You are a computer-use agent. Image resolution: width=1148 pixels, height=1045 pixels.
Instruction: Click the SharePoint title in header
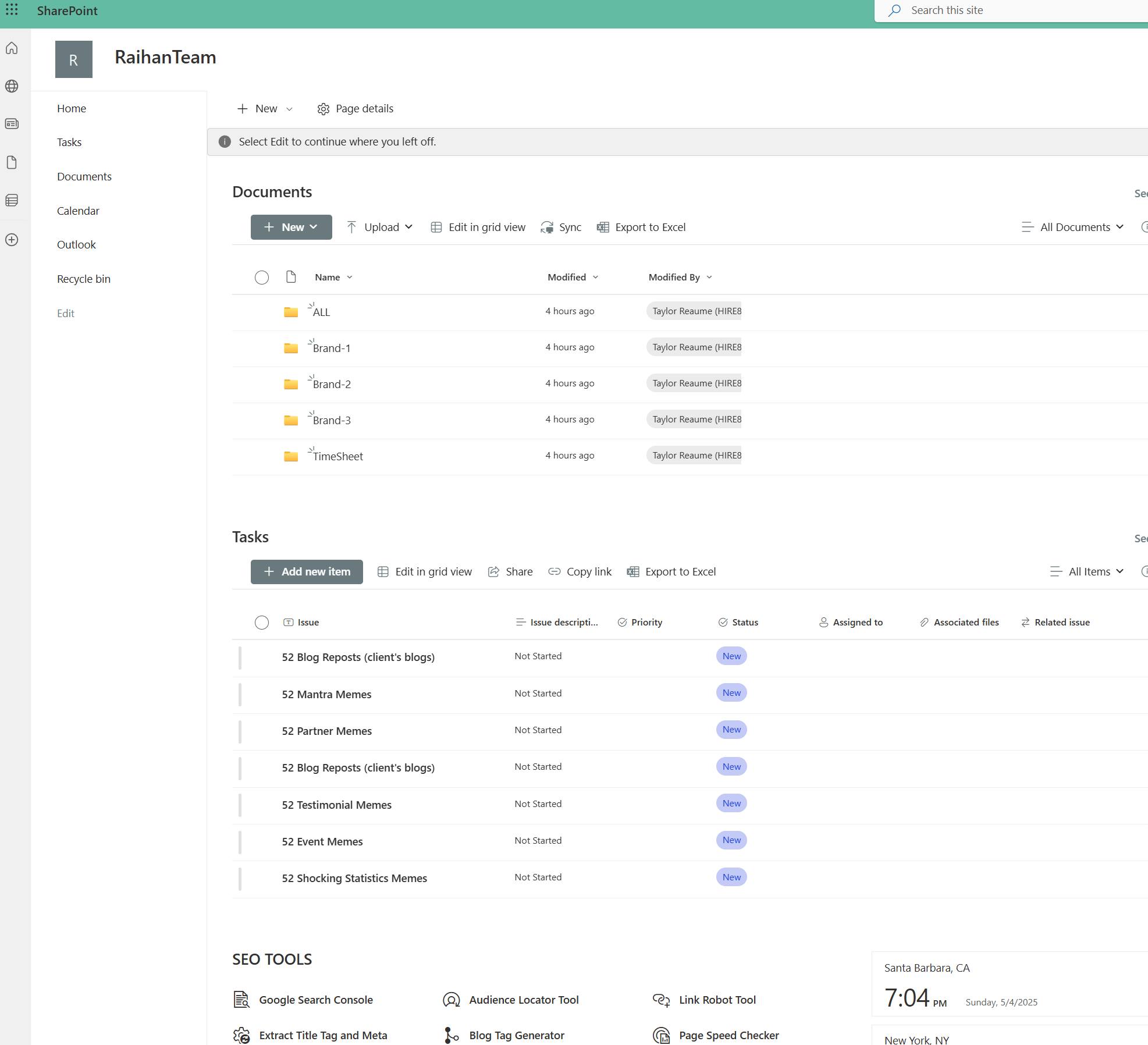67,10
